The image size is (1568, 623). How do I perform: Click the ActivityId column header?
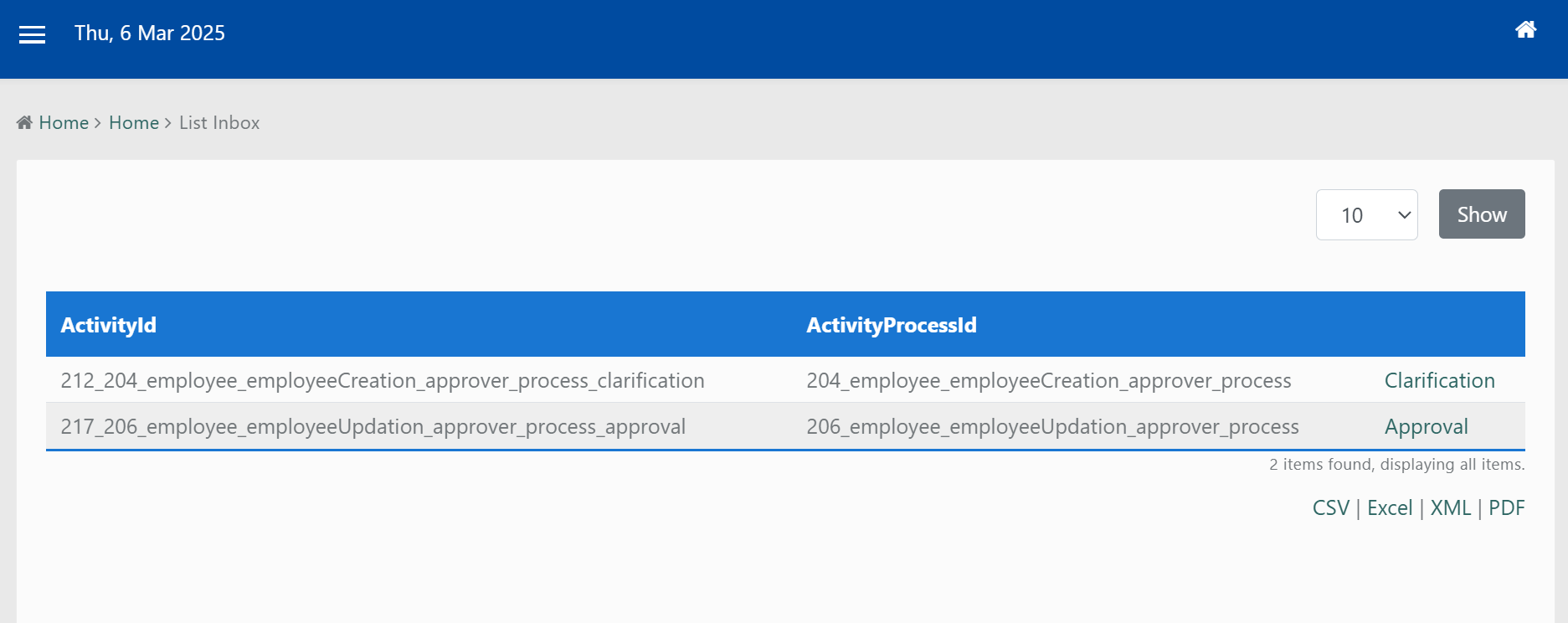[x=109, y=325]
